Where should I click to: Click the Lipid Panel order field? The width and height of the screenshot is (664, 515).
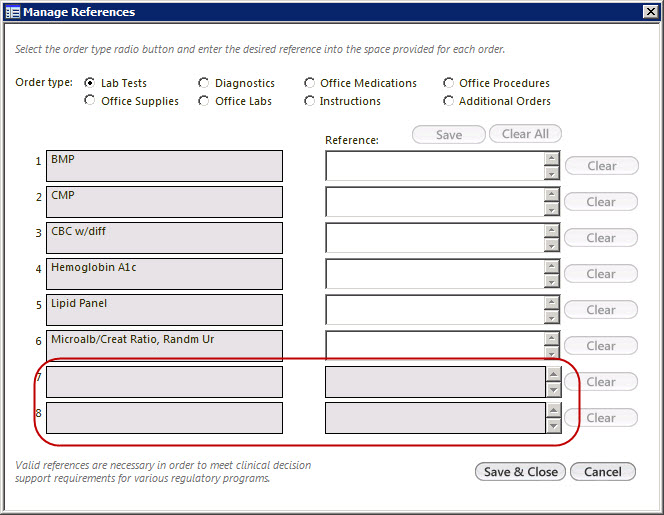164,310
